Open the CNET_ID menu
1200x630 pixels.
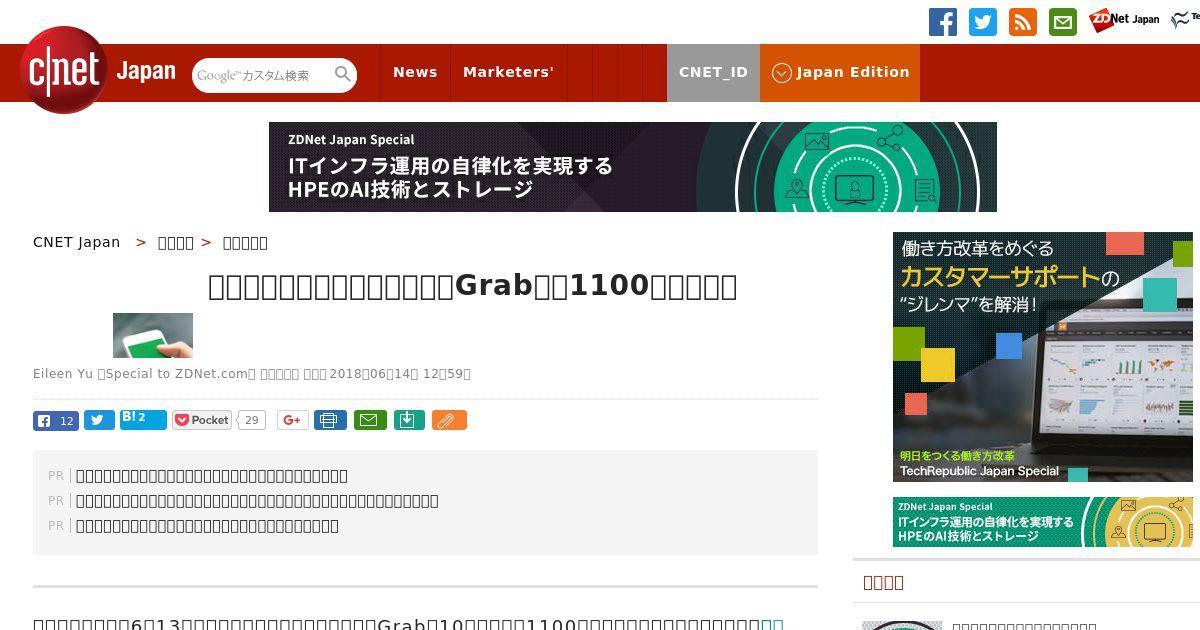[x=713, y=72]
